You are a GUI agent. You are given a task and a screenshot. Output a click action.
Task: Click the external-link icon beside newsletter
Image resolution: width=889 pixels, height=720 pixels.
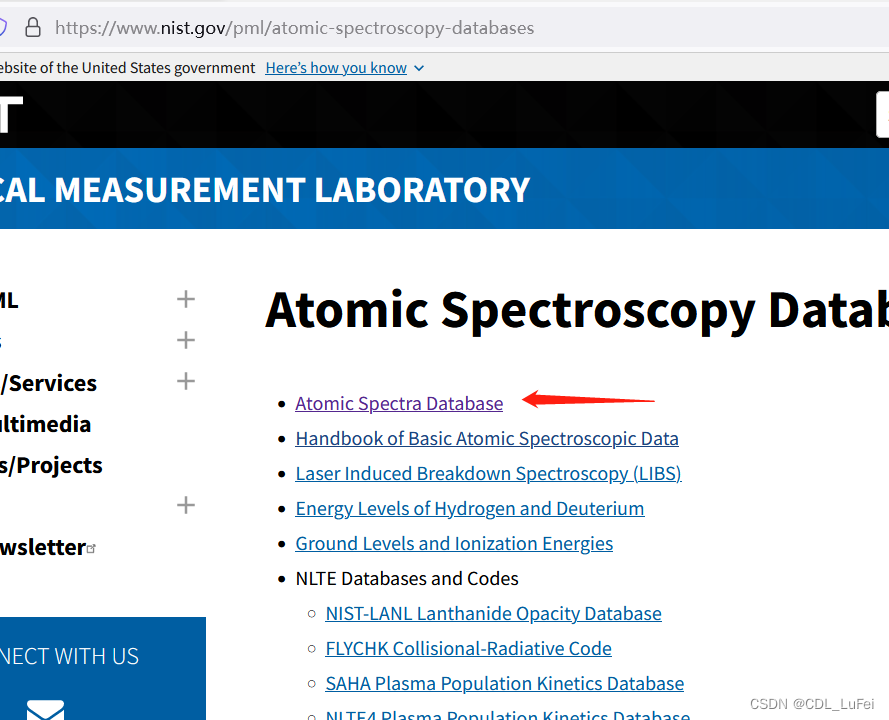[91, 548]
